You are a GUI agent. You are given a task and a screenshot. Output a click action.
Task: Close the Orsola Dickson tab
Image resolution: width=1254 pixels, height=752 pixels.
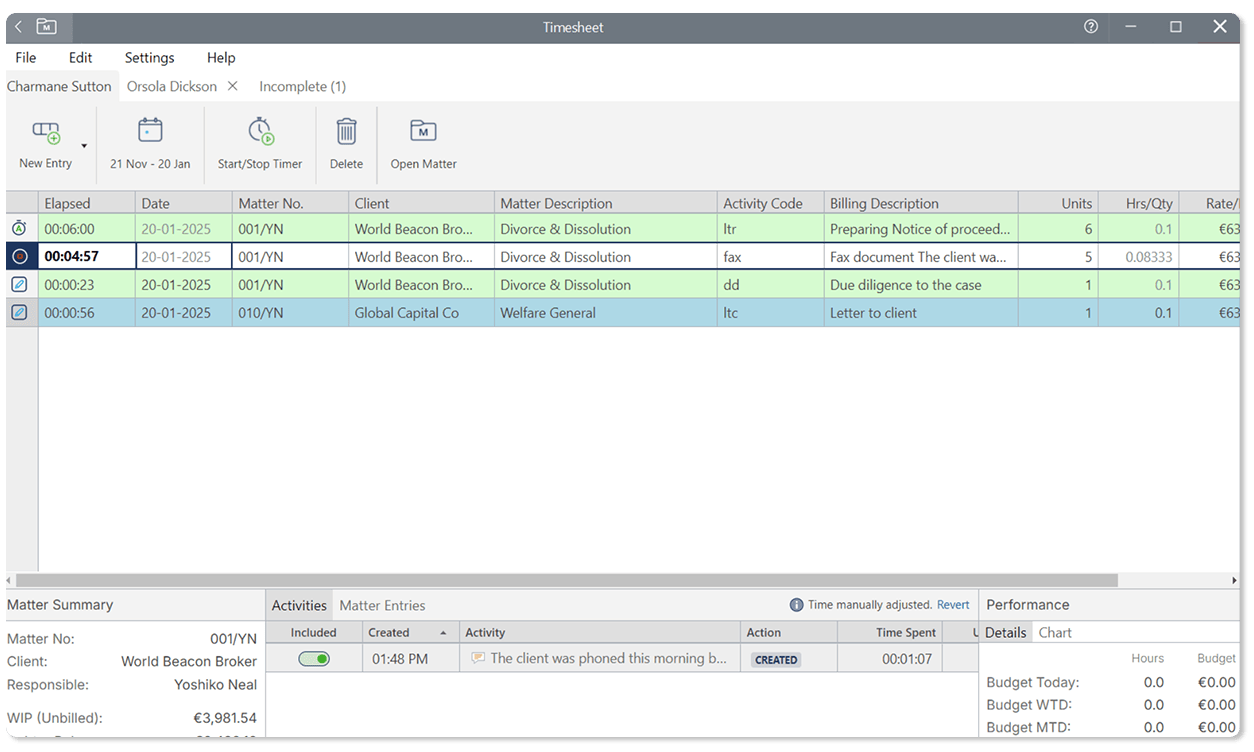233,86
